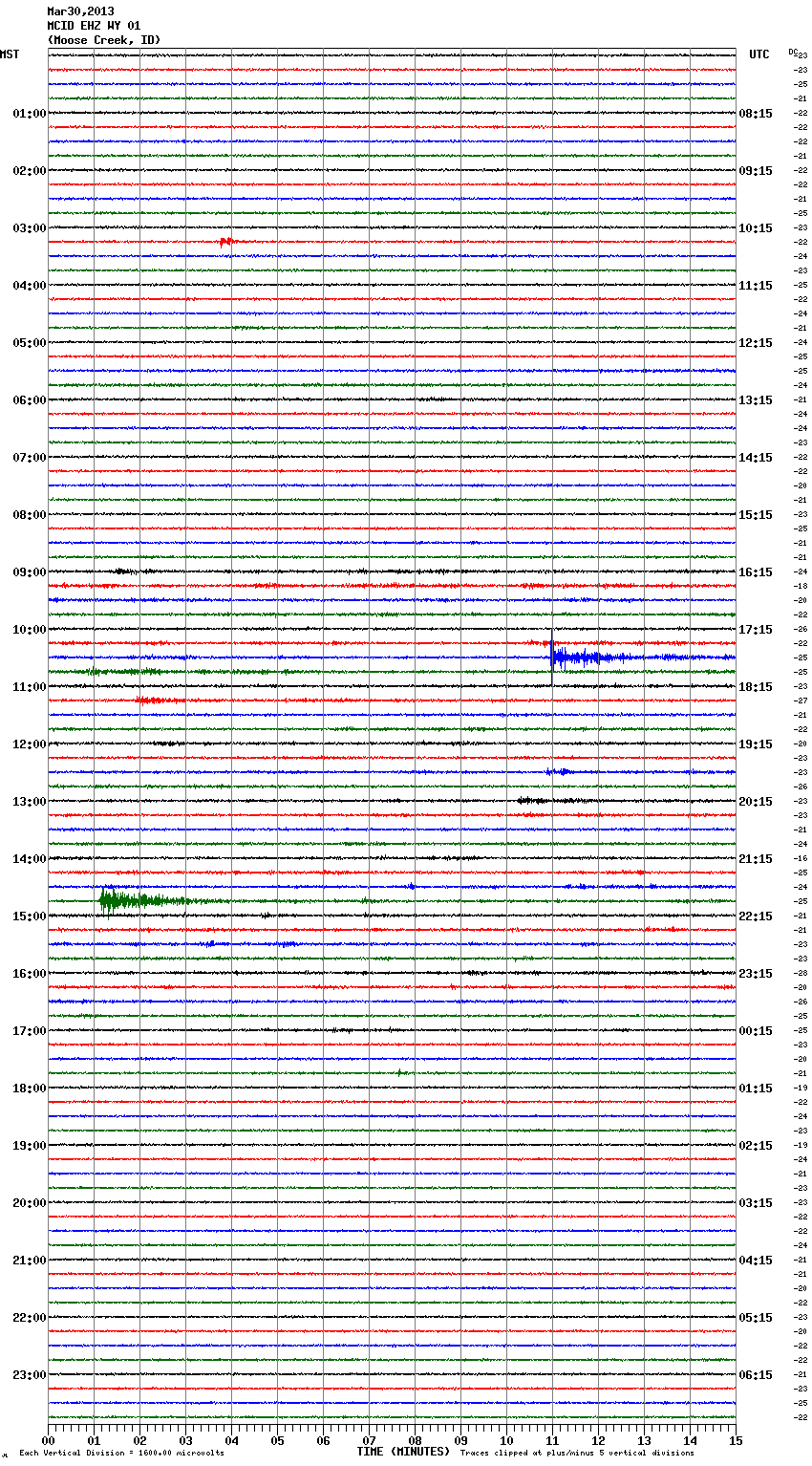
Task: Click the location label (Moose Creek, ID)
Action: coord(104,40)
